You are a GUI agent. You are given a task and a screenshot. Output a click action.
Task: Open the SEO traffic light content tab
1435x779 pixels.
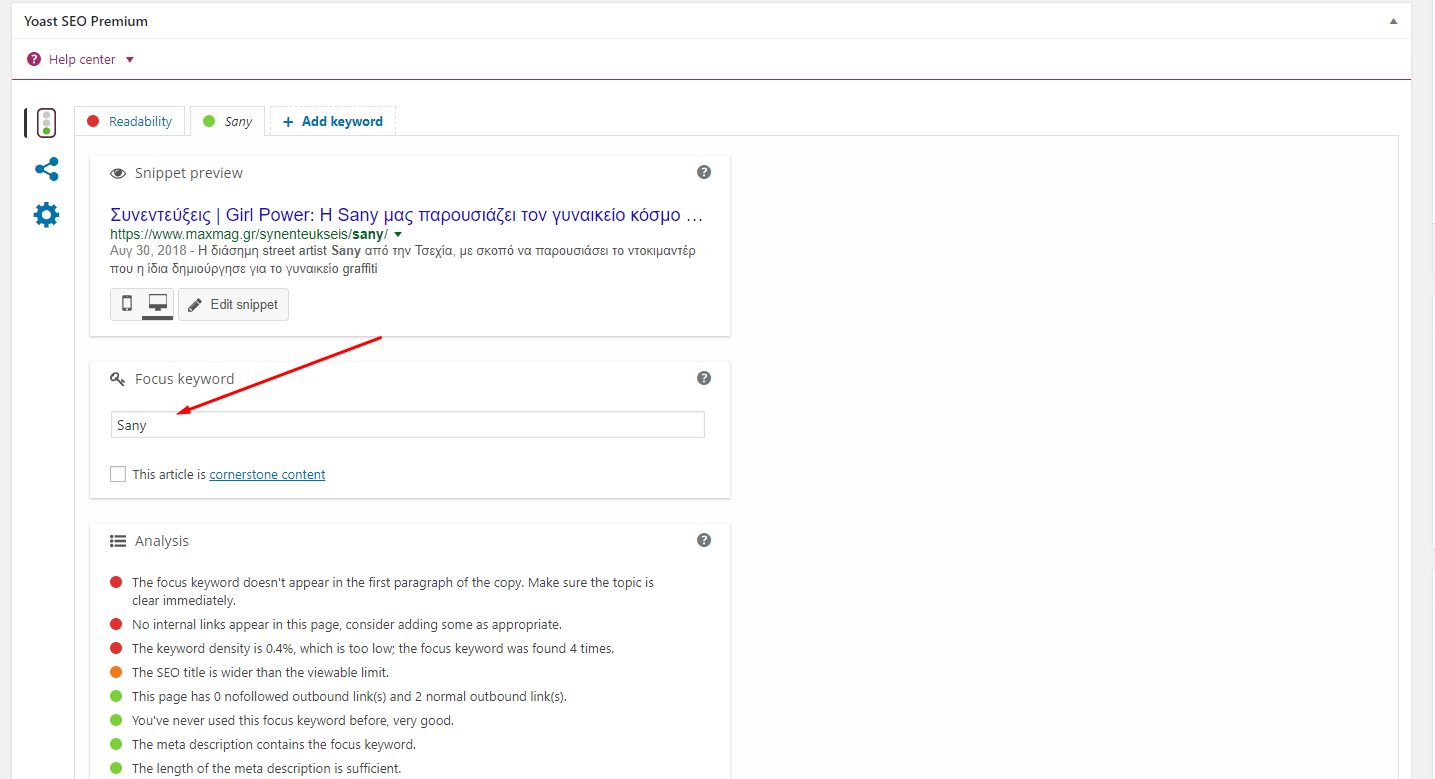click(x=45, y=123)
